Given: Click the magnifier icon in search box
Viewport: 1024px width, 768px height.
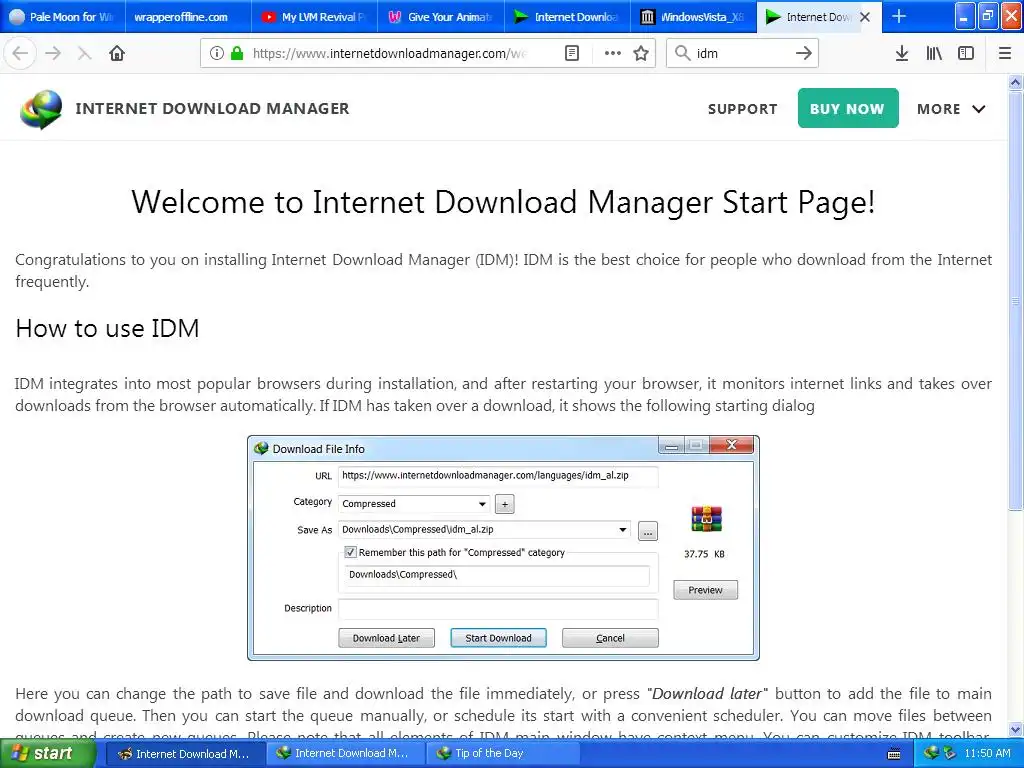Looking at the screenshot, I should pyautogui.click(x=682, y=53).
